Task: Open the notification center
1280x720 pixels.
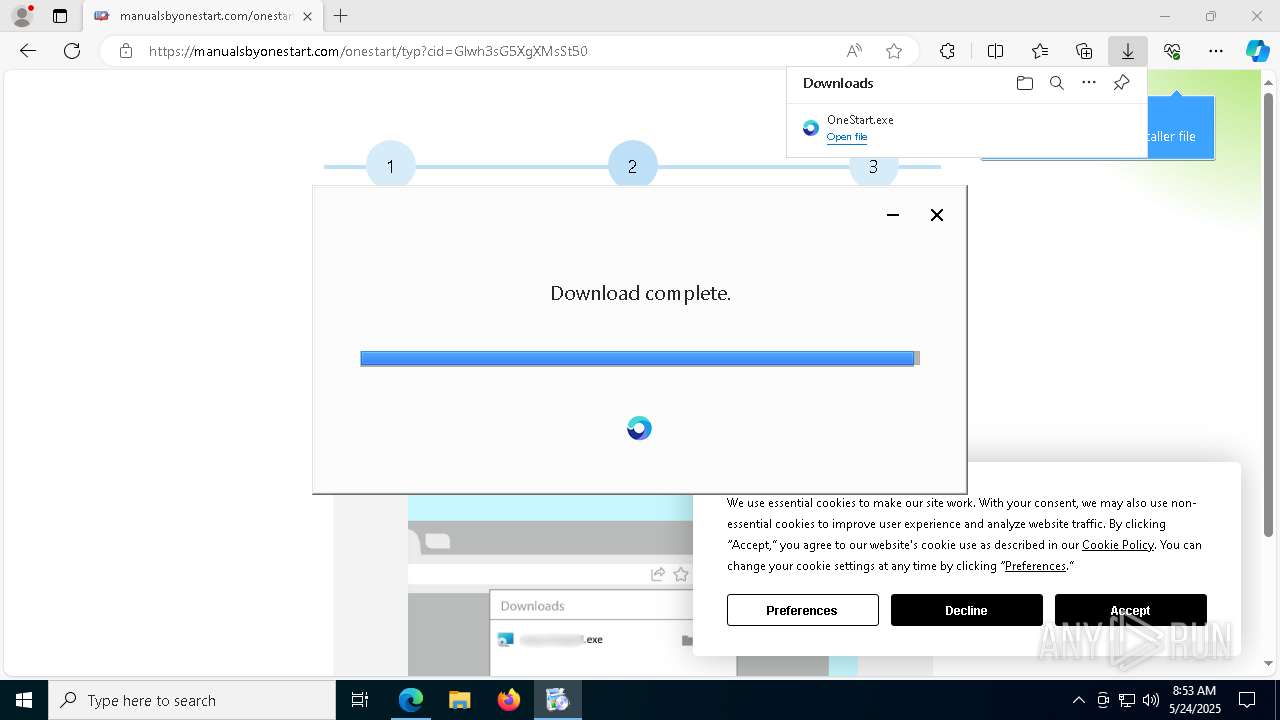Action: coord(1248,700)
